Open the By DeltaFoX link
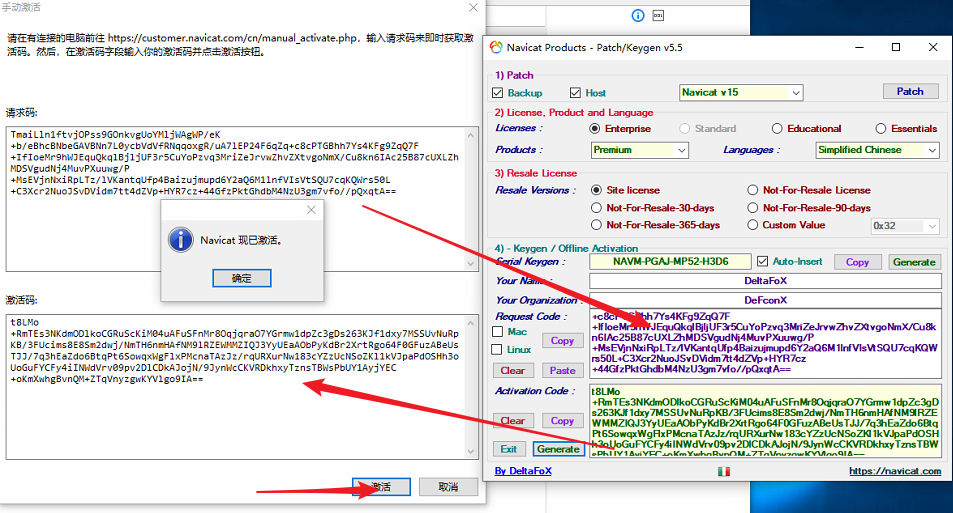Image resolution: width=953 pixels, height=513 pixels. coord(523,471)
